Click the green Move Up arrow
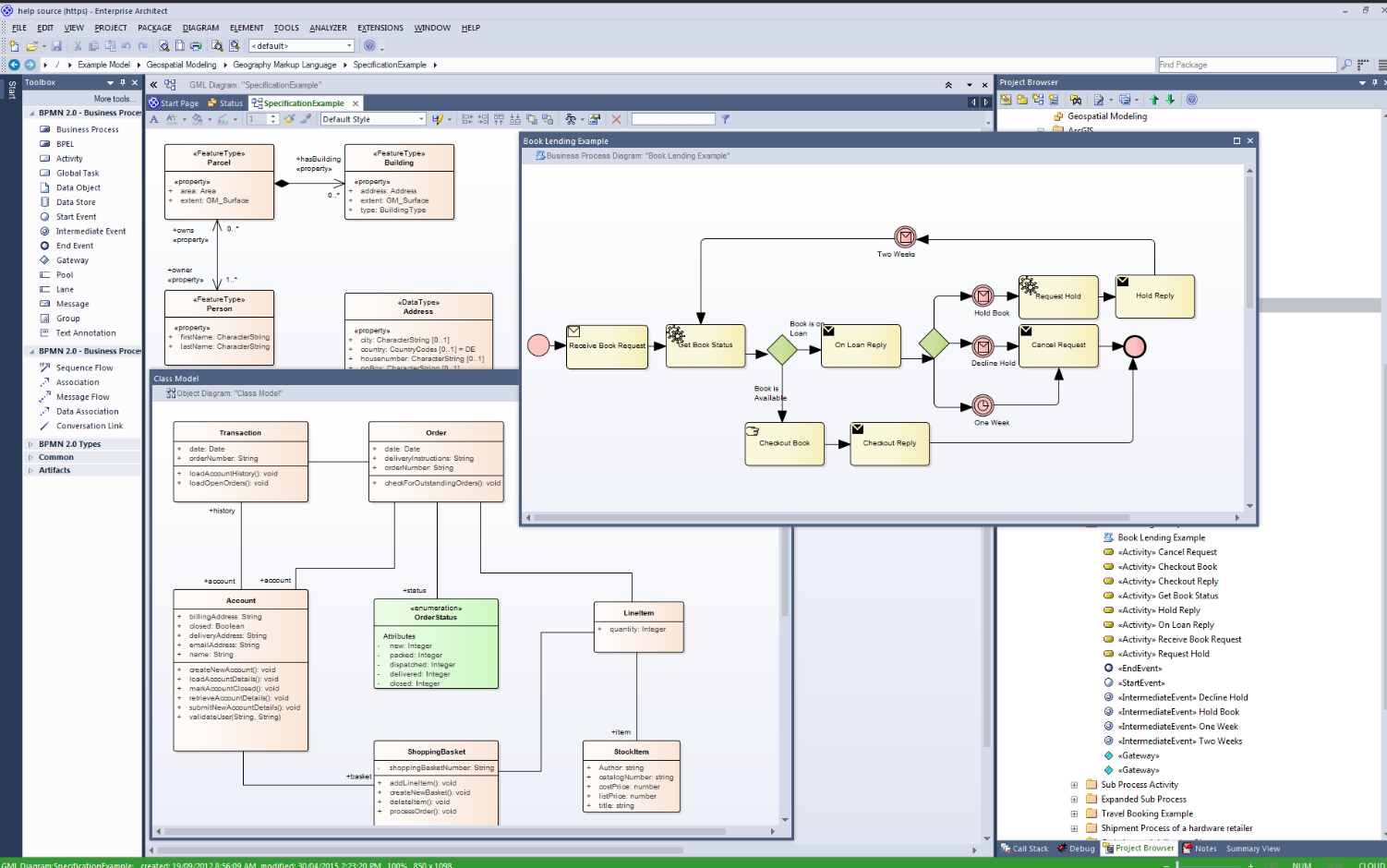The image size is (1387, 868). (1154, 100)
